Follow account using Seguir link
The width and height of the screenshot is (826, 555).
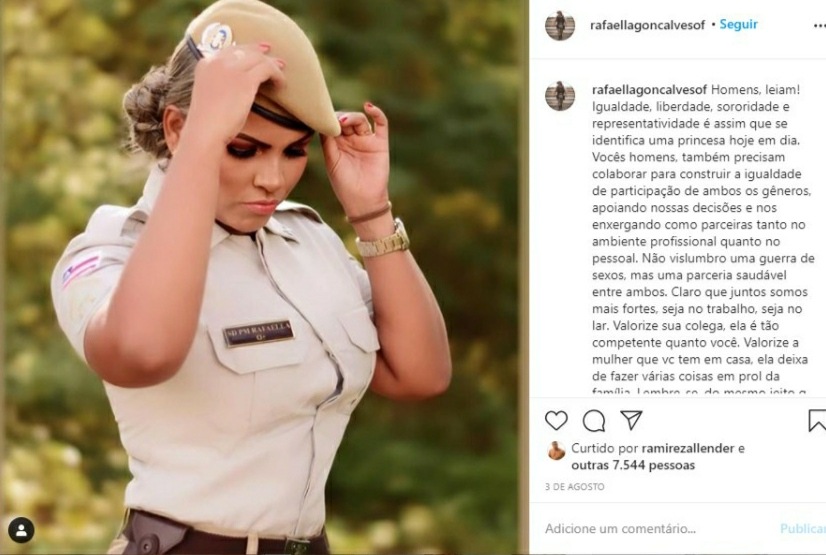739,24
